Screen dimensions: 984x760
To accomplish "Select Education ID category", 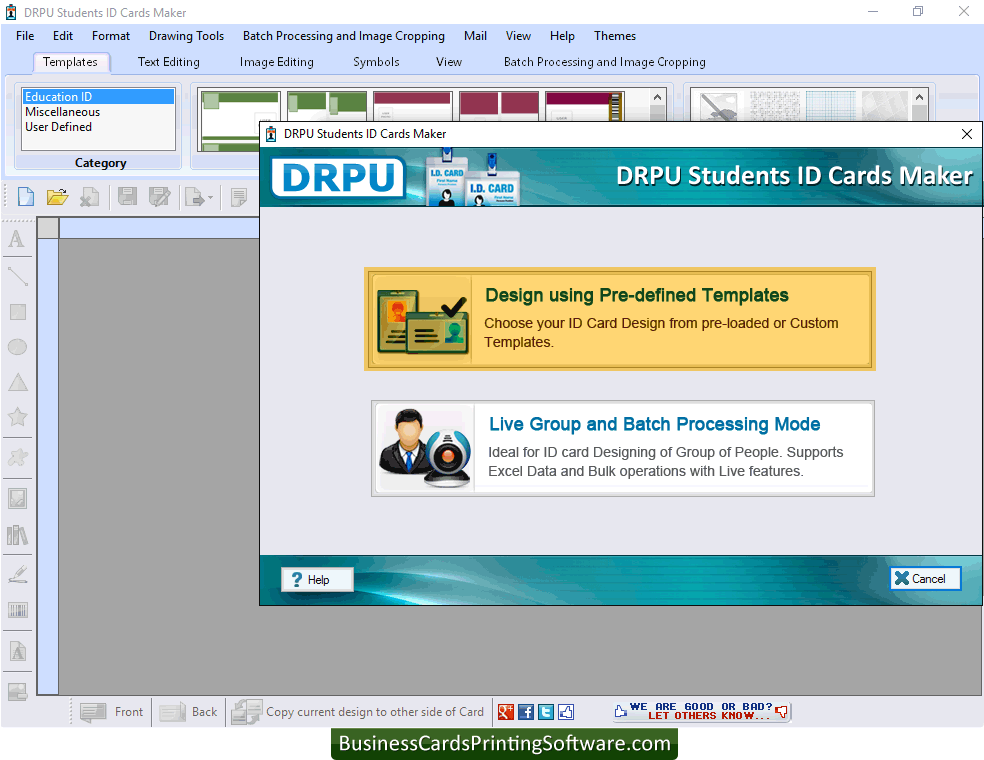I will 98,97.
